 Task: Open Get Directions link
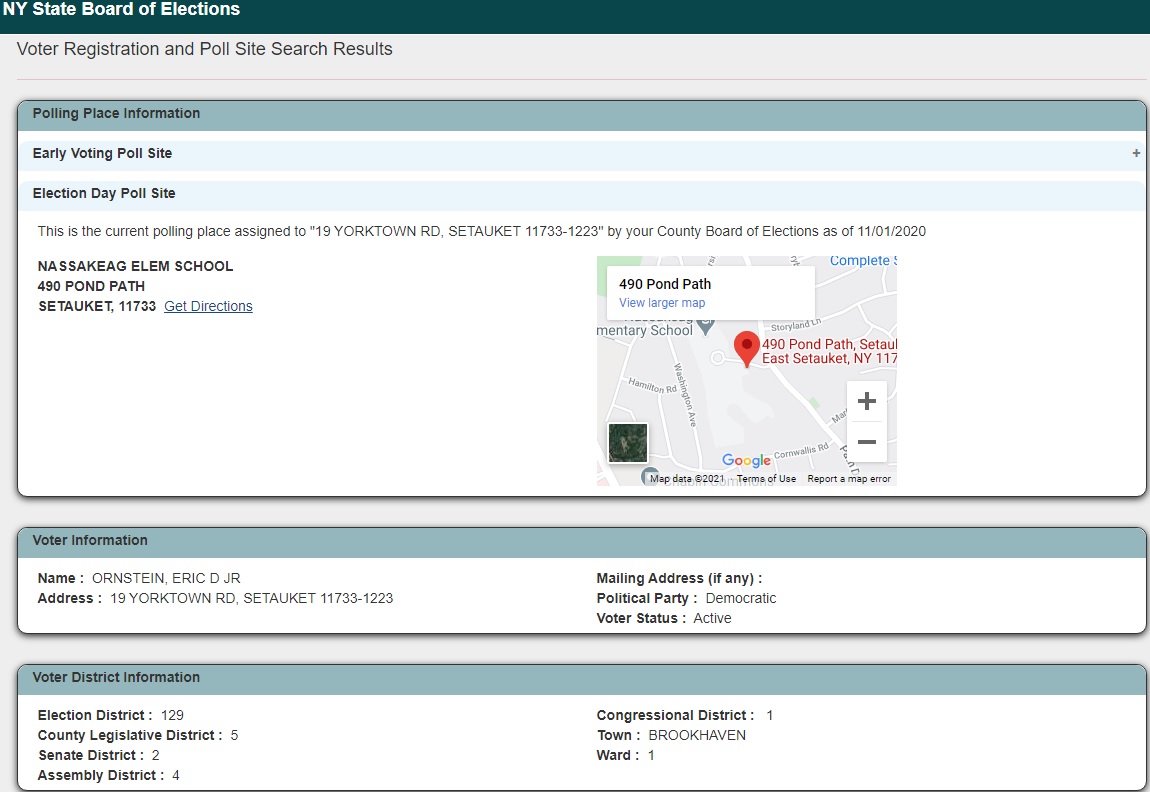(x=208, y=307)
